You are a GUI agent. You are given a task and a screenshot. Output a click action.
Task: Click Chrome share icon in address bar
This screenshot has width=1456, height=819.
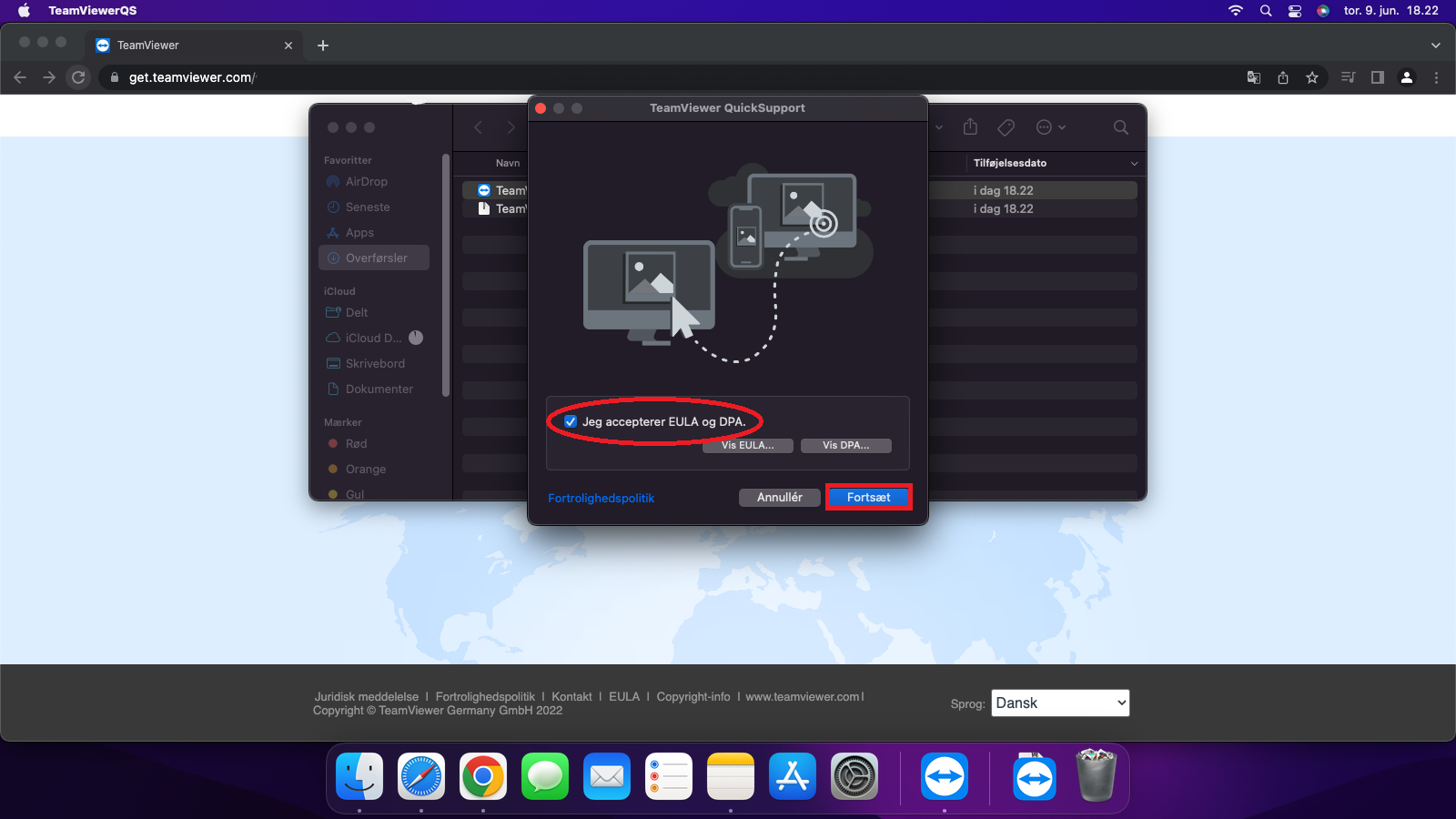[1283, 77]
